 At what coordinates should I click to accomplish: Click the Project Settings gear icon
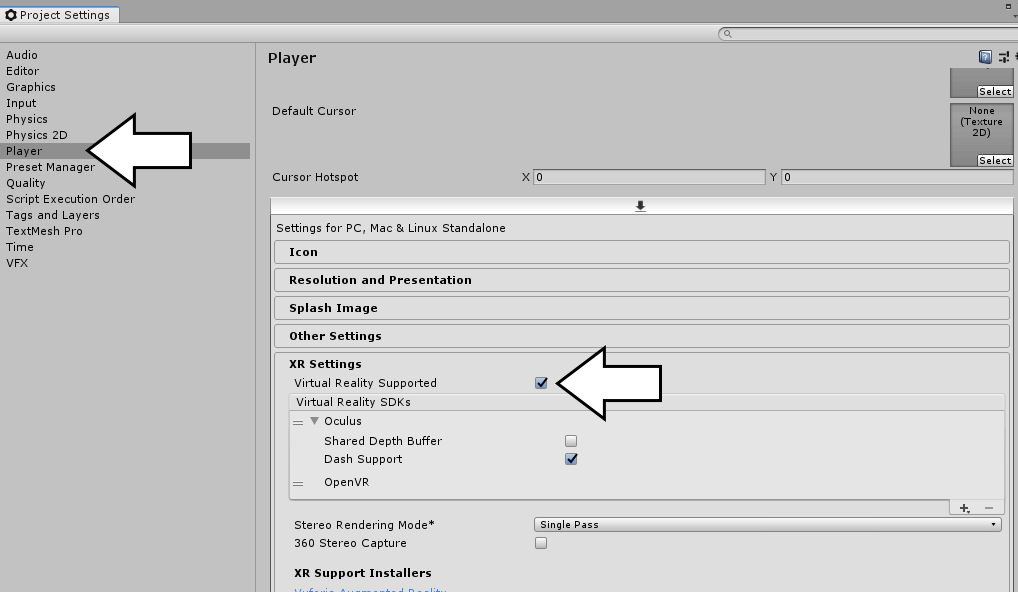pos(10,14)
